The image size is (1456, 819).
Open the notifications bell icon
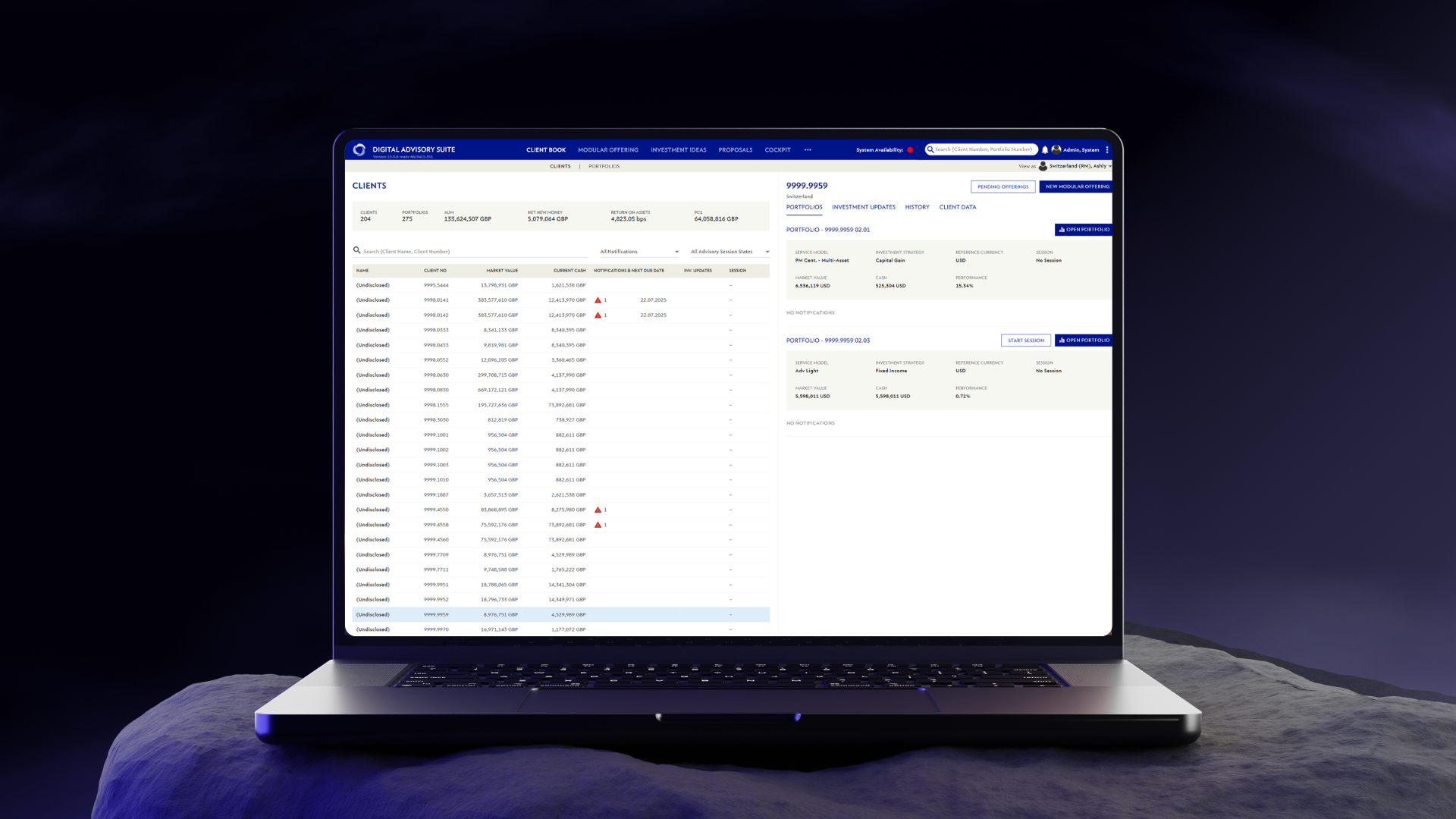(x=1045, y=150)
